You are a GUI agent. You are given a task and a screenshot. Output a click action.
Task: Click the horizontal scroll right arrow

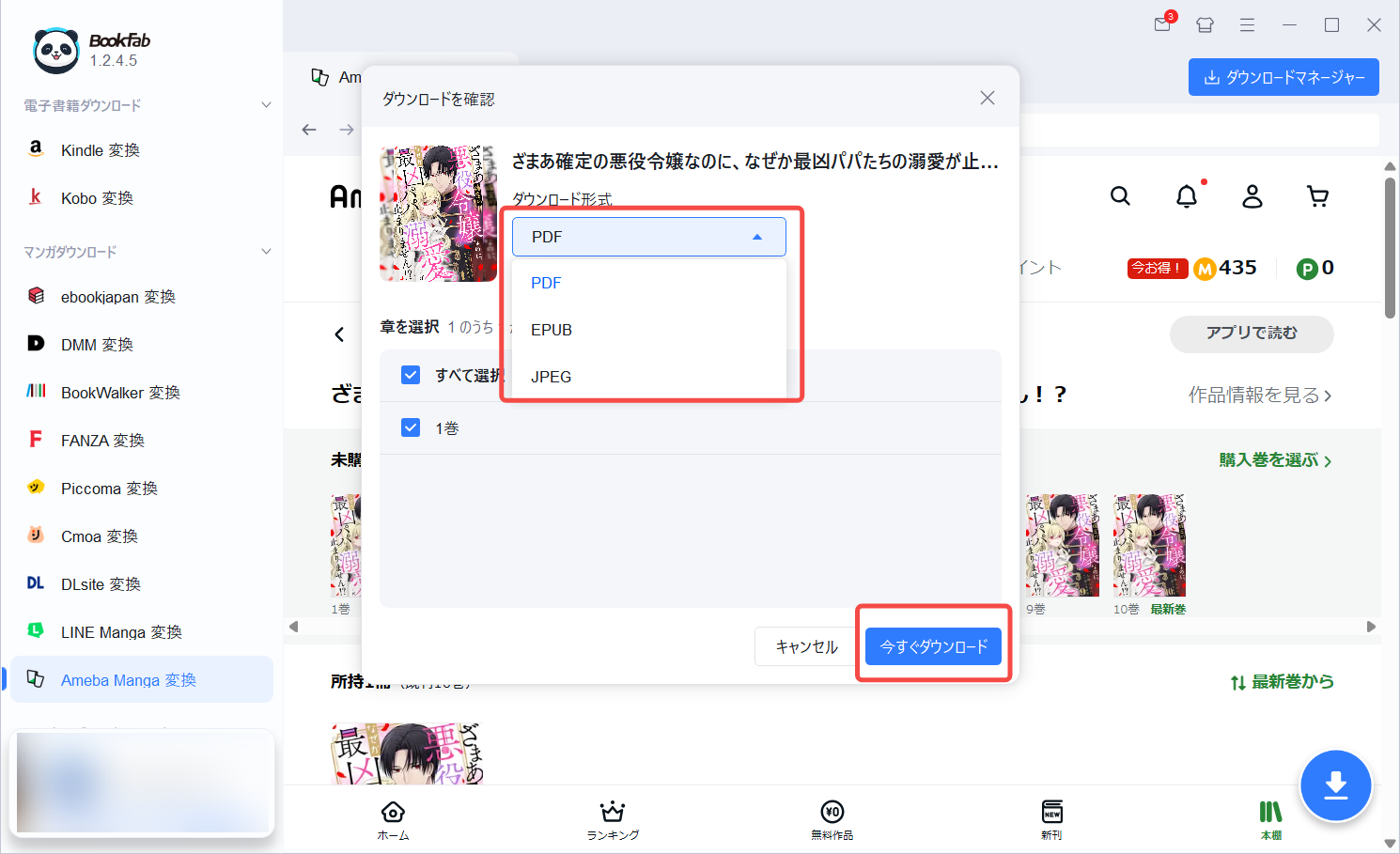click(x=1371, y=627)
